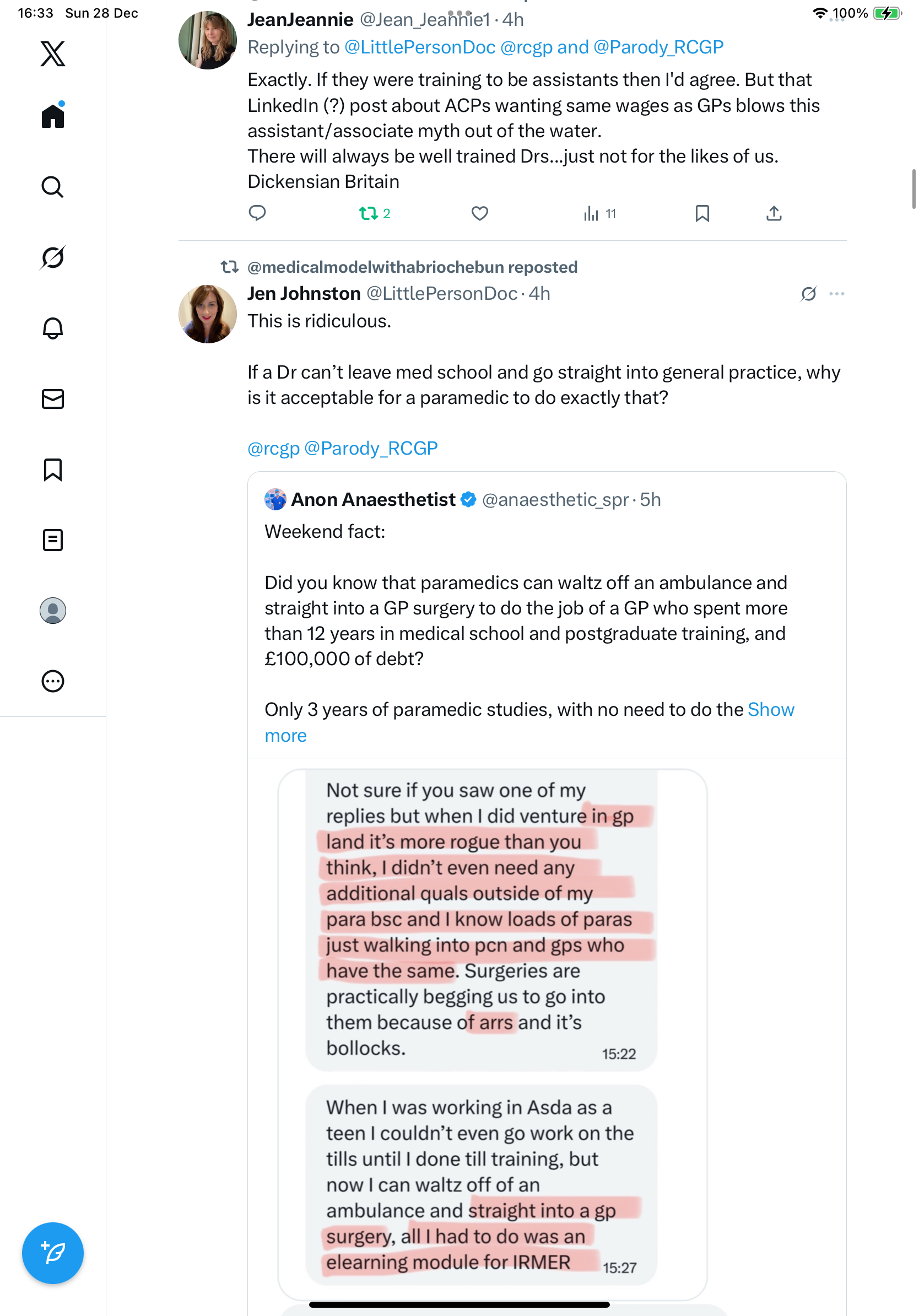This screenshot has height=1316, width=919.
Task: Like JeanJeannie's reply
Action: click(x=479, y=214)
